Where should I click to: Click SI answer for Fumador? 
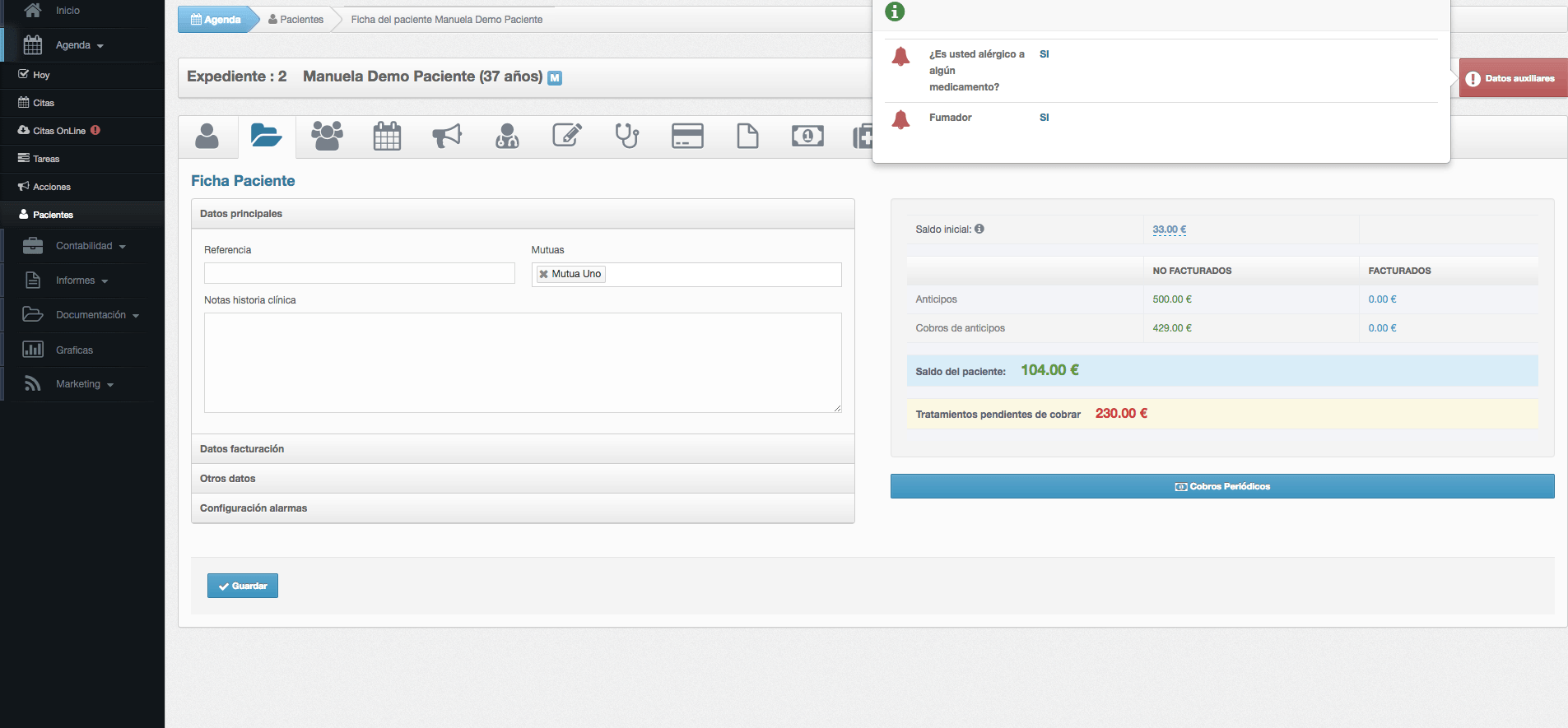[1045, 118]
